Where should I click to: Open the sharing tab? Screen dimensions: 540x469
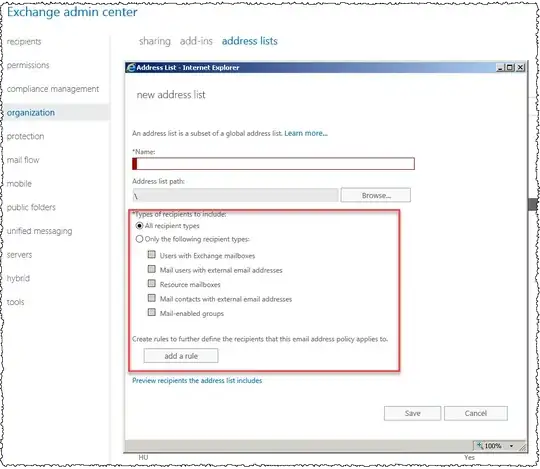[x=155, y=41]
